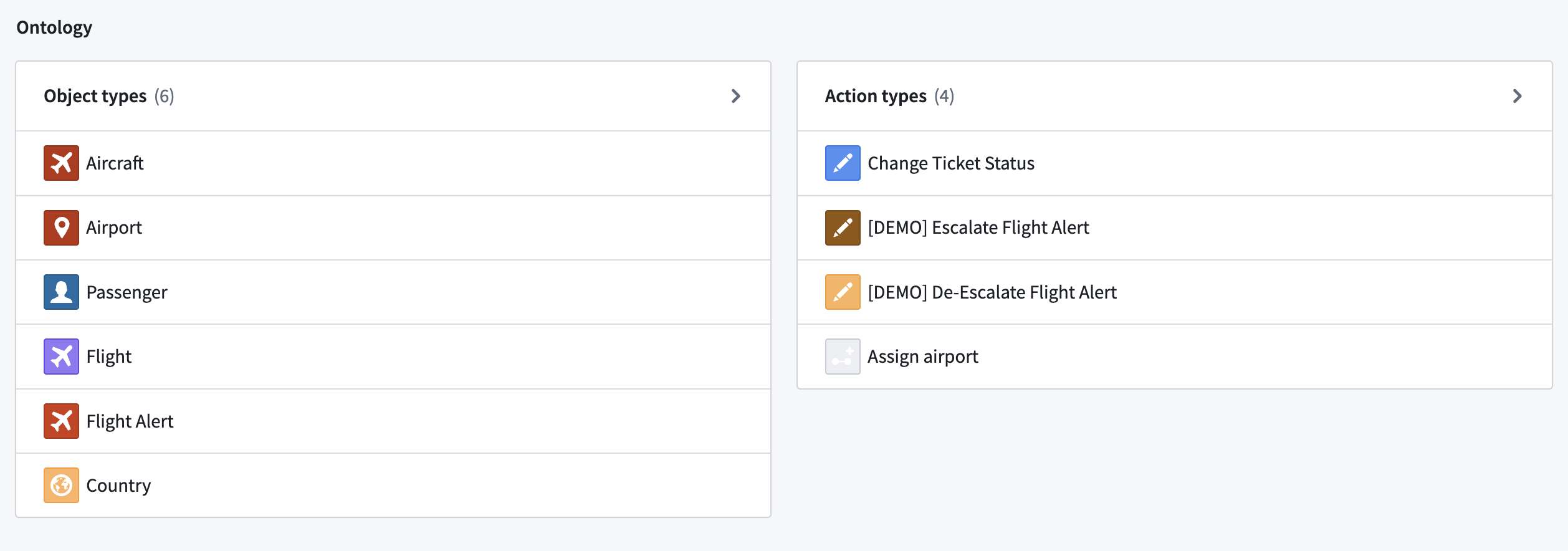Click the Airport map pin icon

61,228
